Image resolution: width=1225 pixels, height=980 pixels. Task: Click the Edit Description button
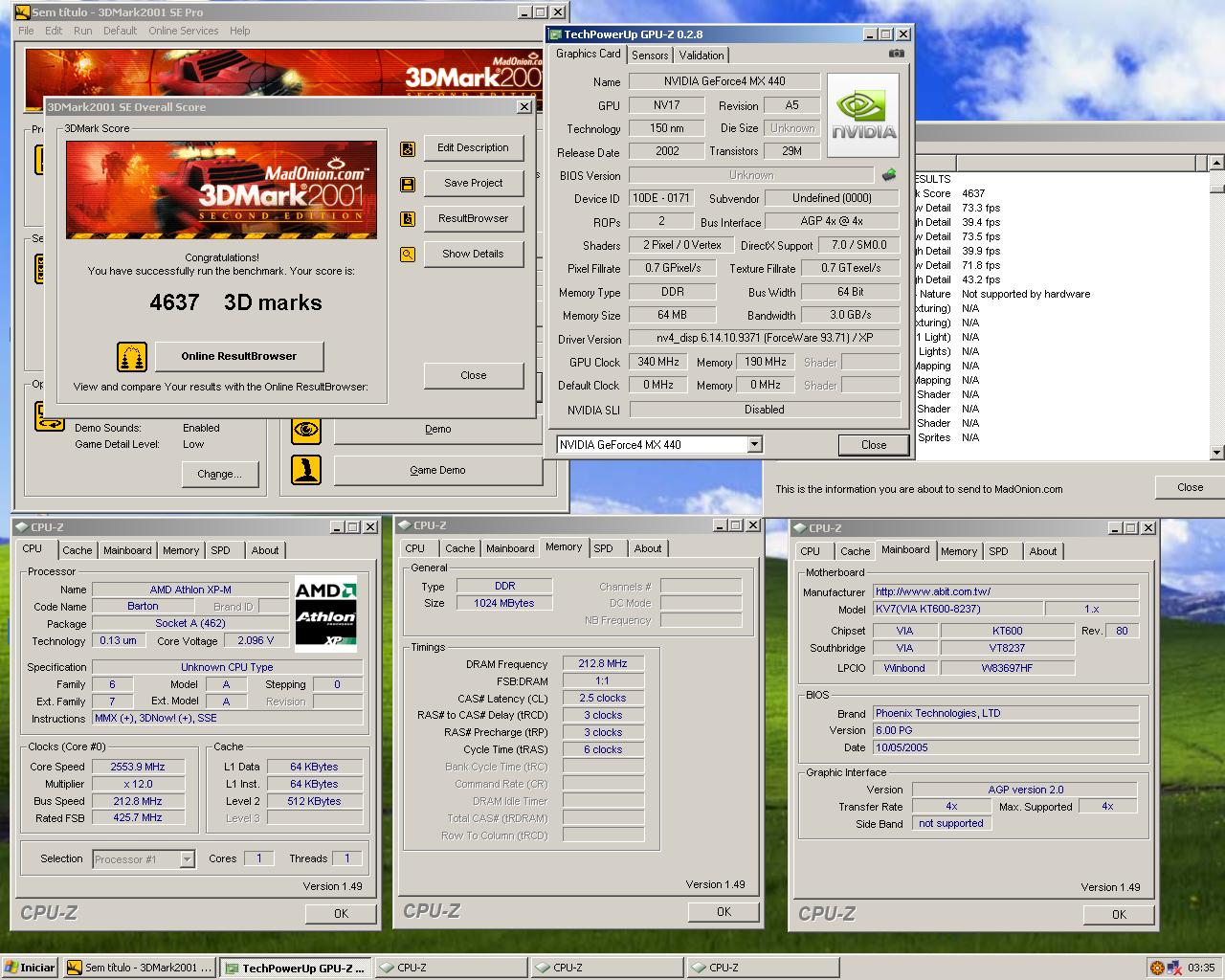(x=473, y=147)
